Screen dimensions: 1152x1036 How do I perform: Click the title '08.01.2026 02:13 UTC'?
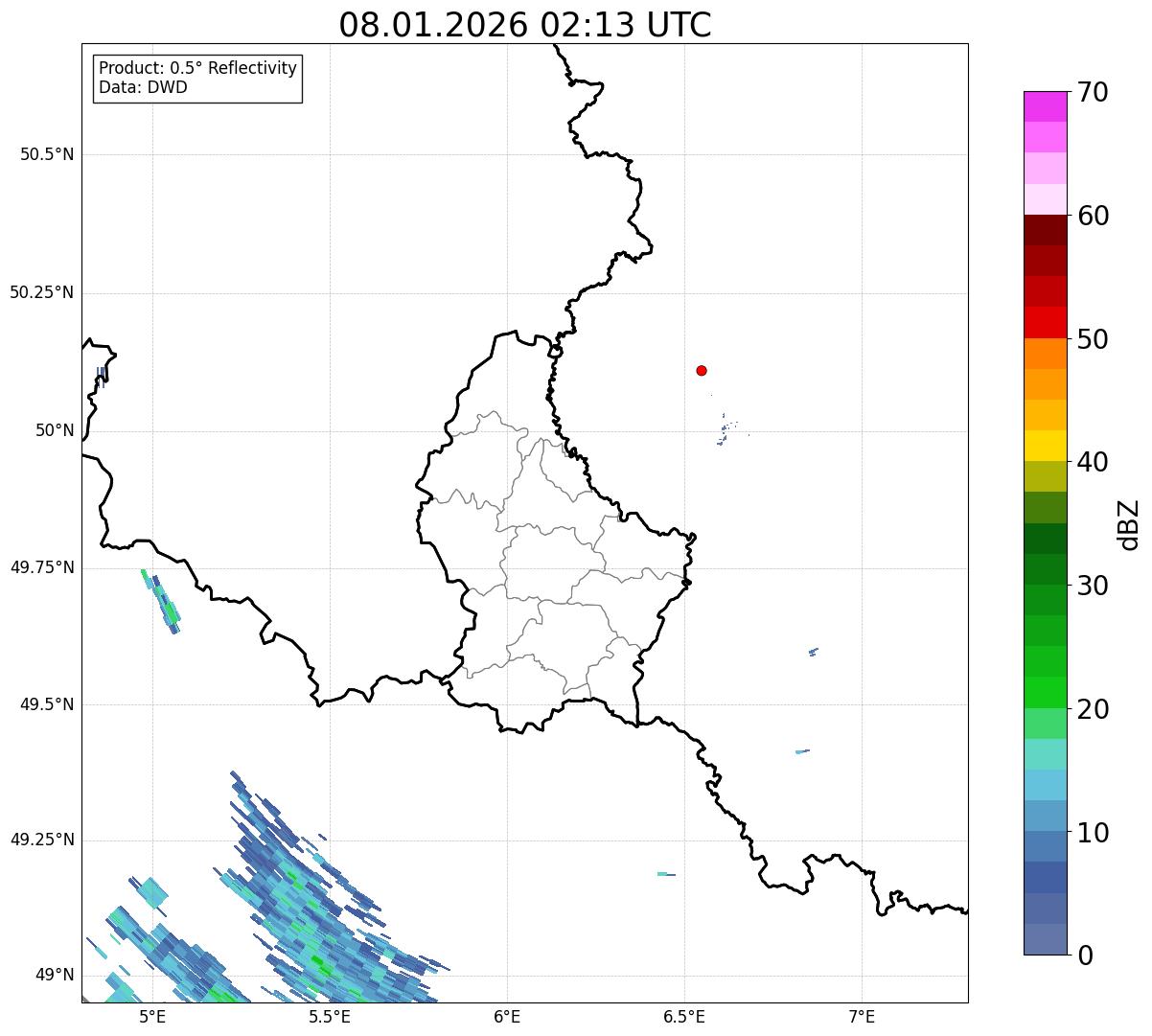click(525, 25)
